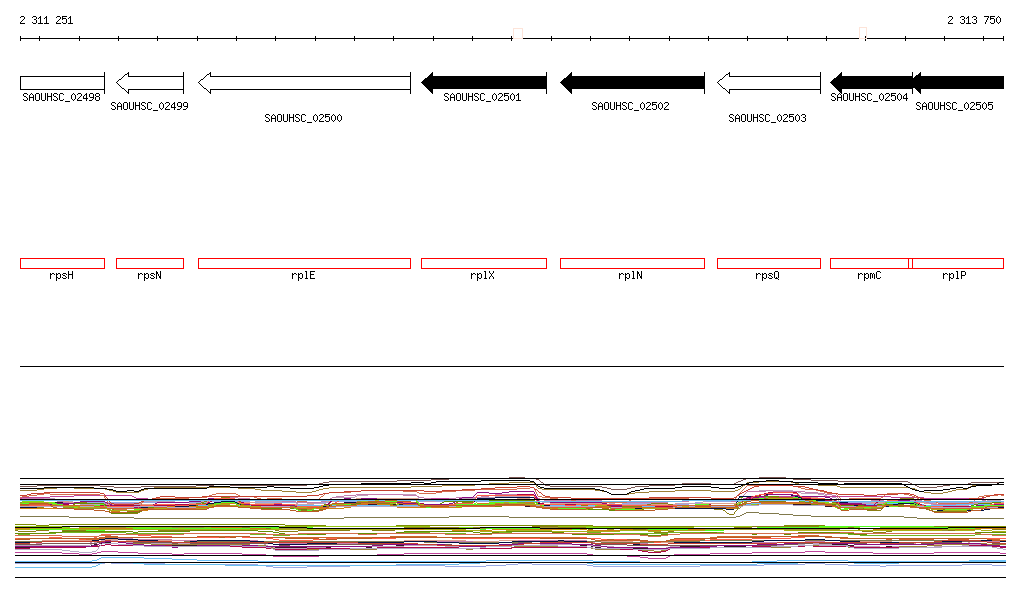
Task: Click the rpsH red annotation box
Action: tap(62, 264)
